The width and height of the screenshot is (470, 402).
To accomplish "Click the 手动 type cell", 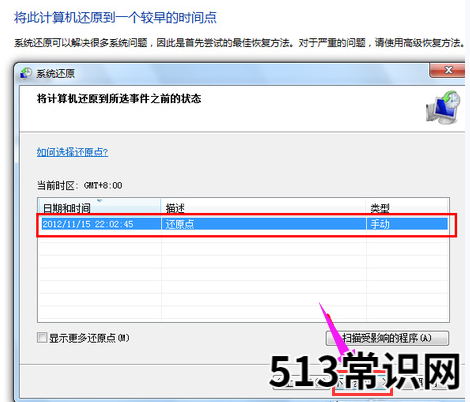I will click(380, 224).
